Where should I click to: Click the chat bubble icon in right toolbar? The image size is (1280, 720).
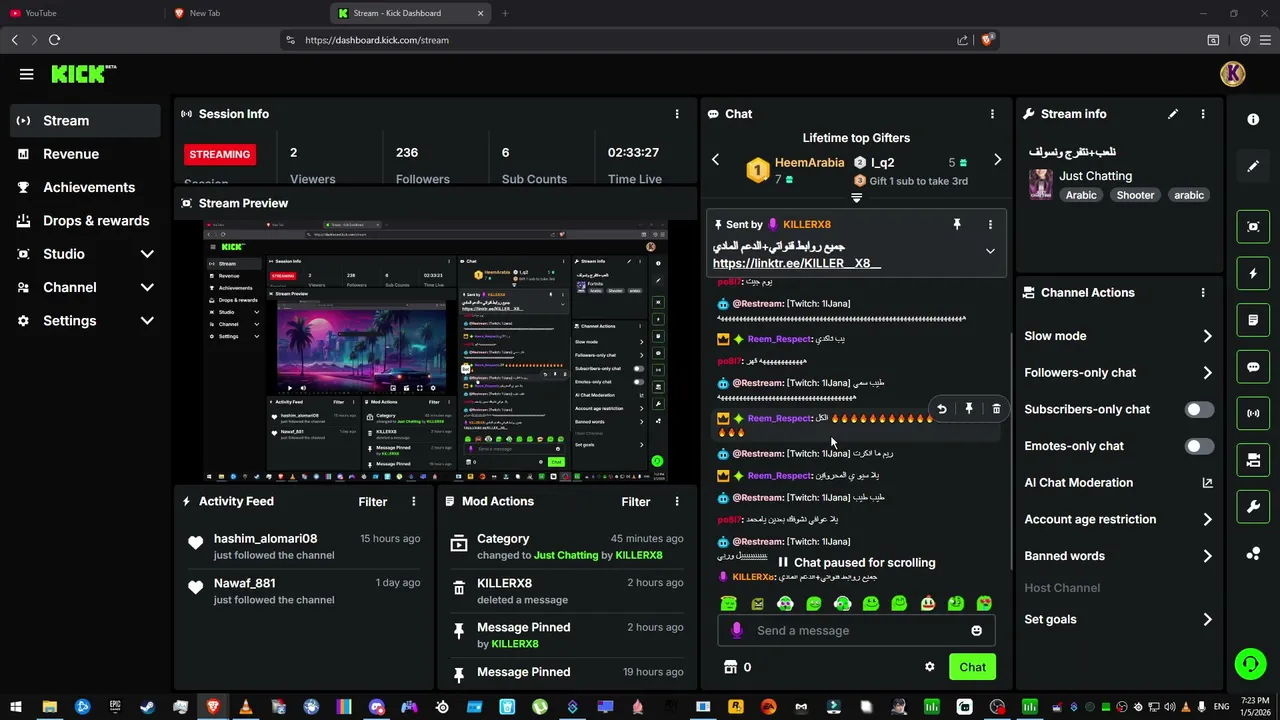1253,367
